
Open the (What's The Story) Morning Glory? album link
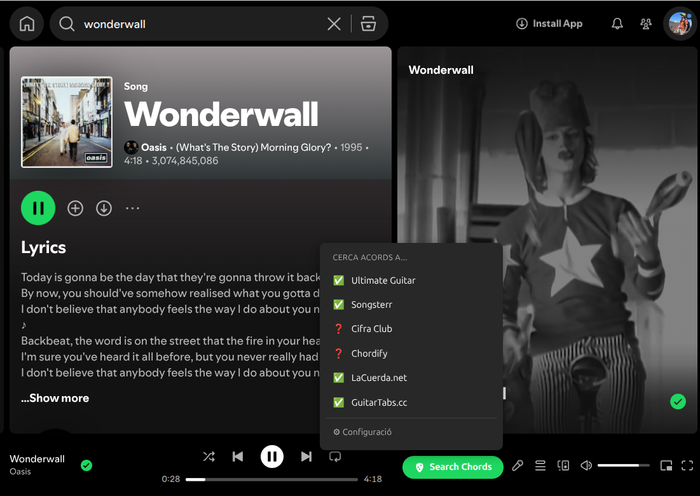pos(254,147)
